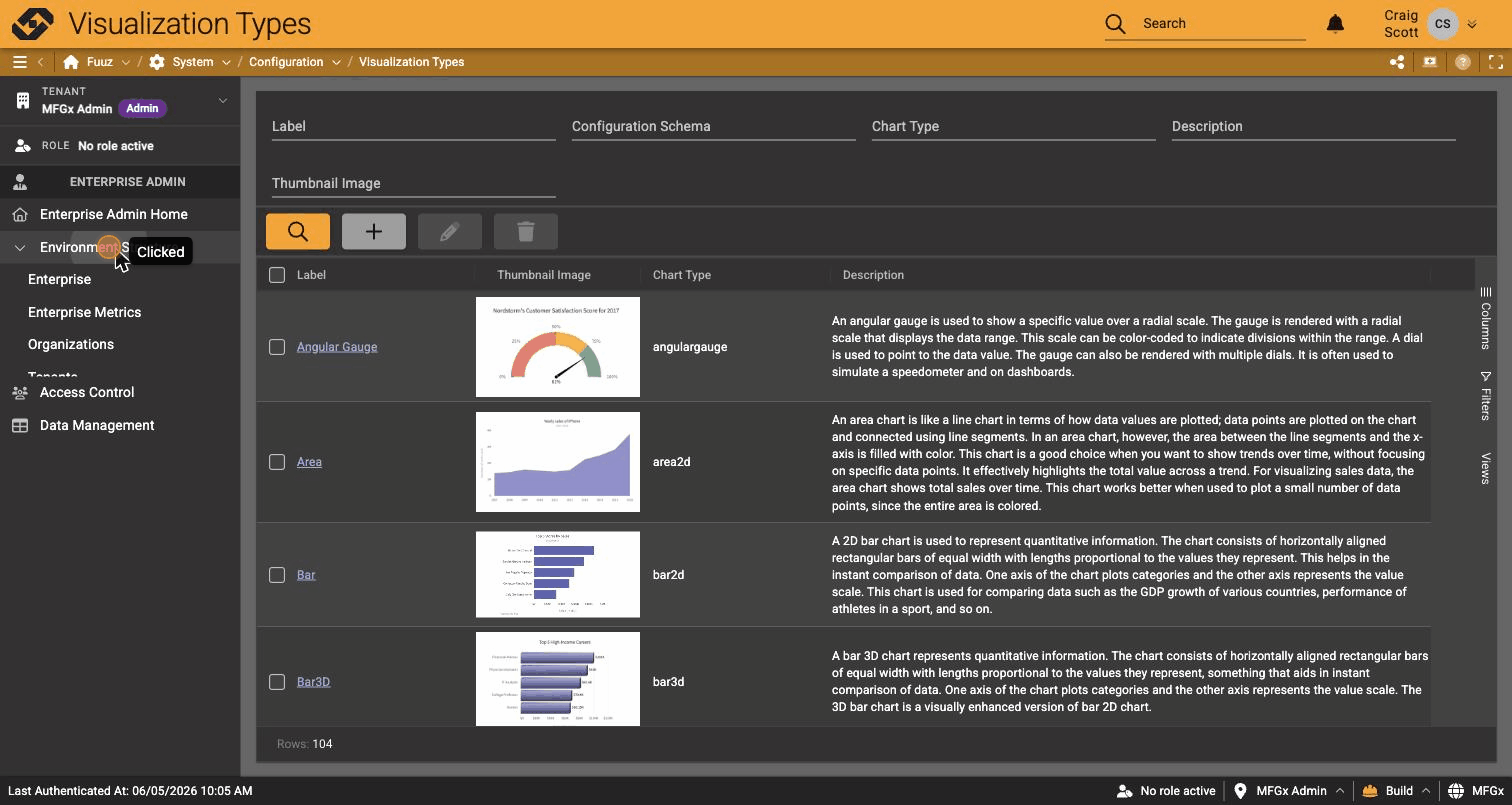Image resolution: width=1512 pixels, height=805 pixels.
Task: Click the tenant building icon in sidebar
Action: click(23, 100)
